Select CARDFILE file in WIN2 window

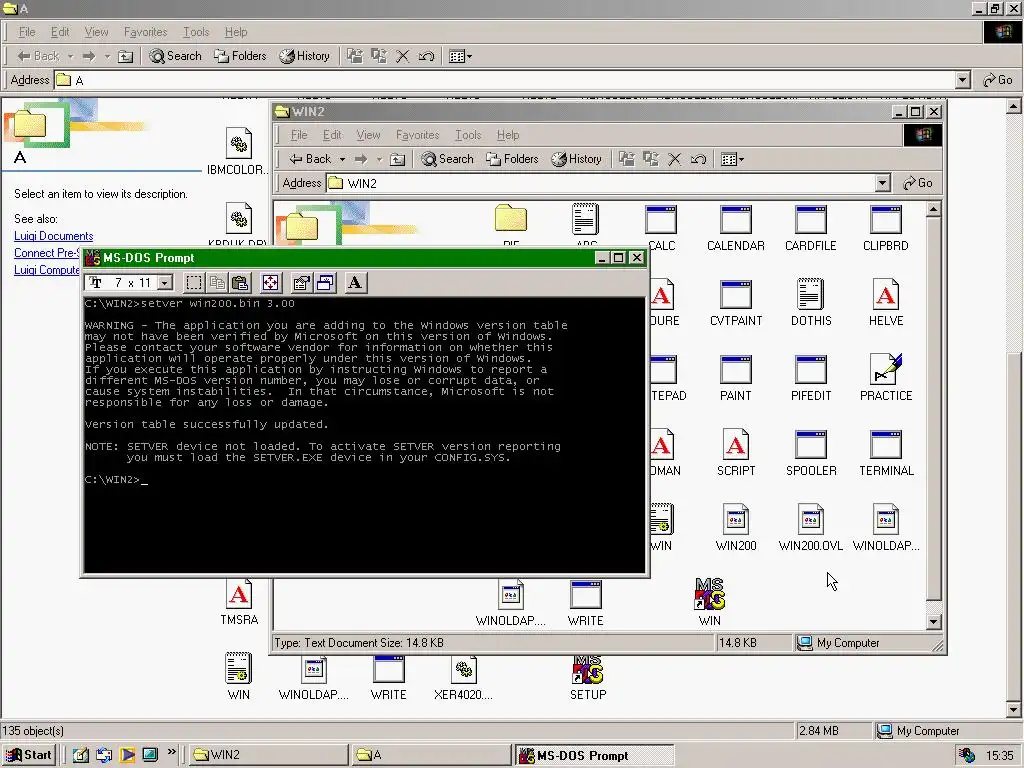tap(810, 229)
